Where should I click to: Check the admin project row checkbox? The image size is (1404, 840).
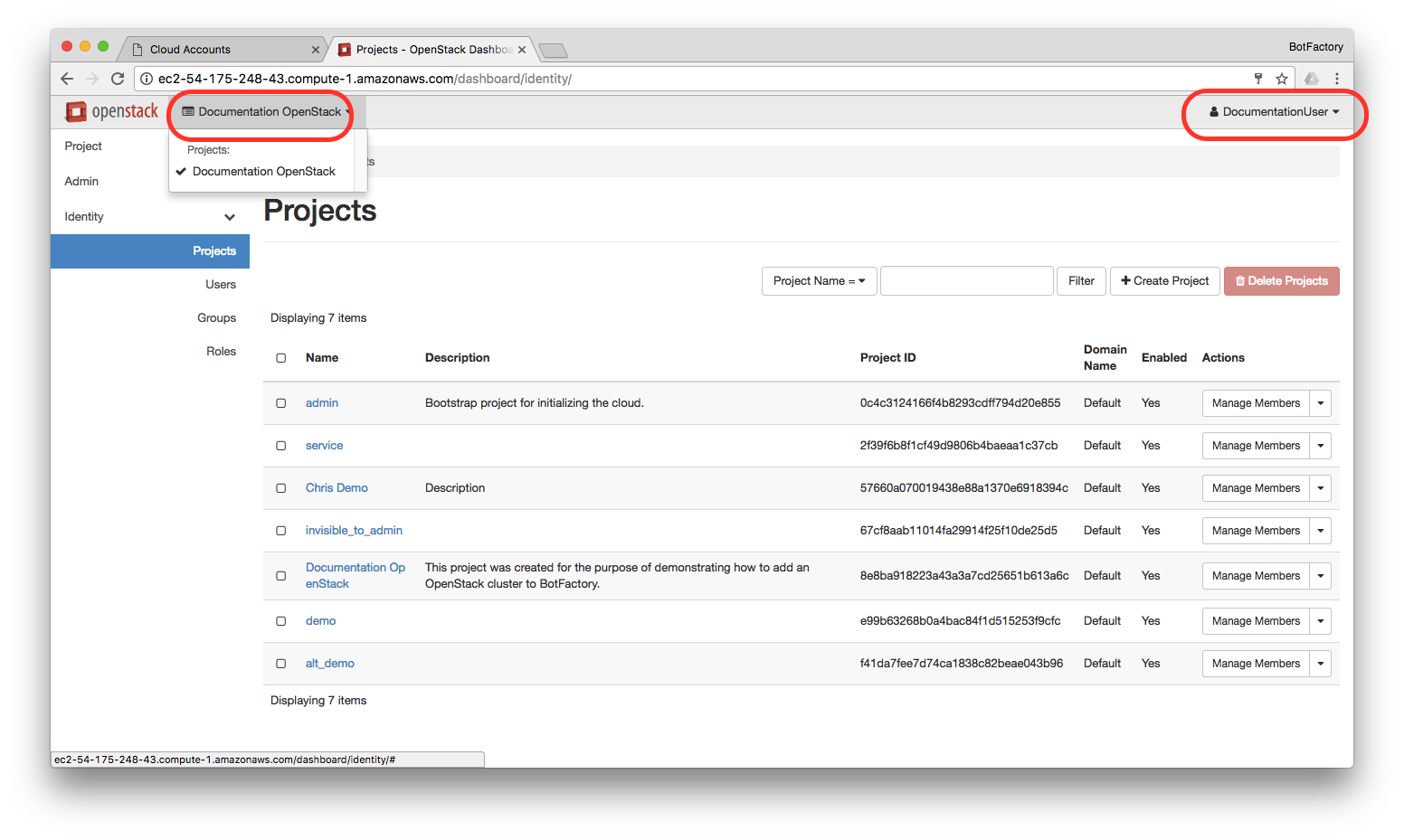click(x=281, y=403)
